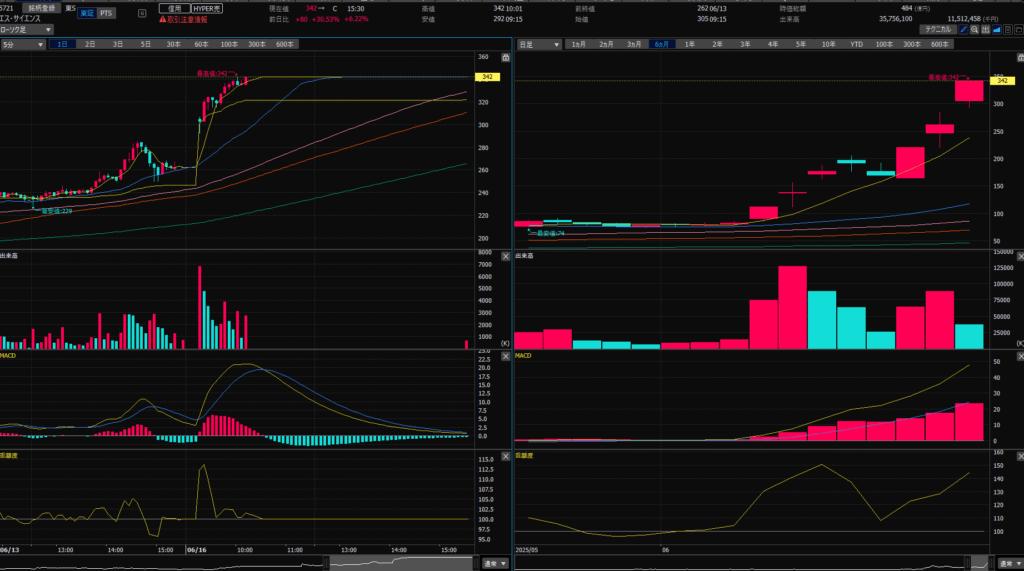Select the 1年 range tab
Image resolution: width=1024 pixels, height=571 pixels.
[x=690, y=44]
